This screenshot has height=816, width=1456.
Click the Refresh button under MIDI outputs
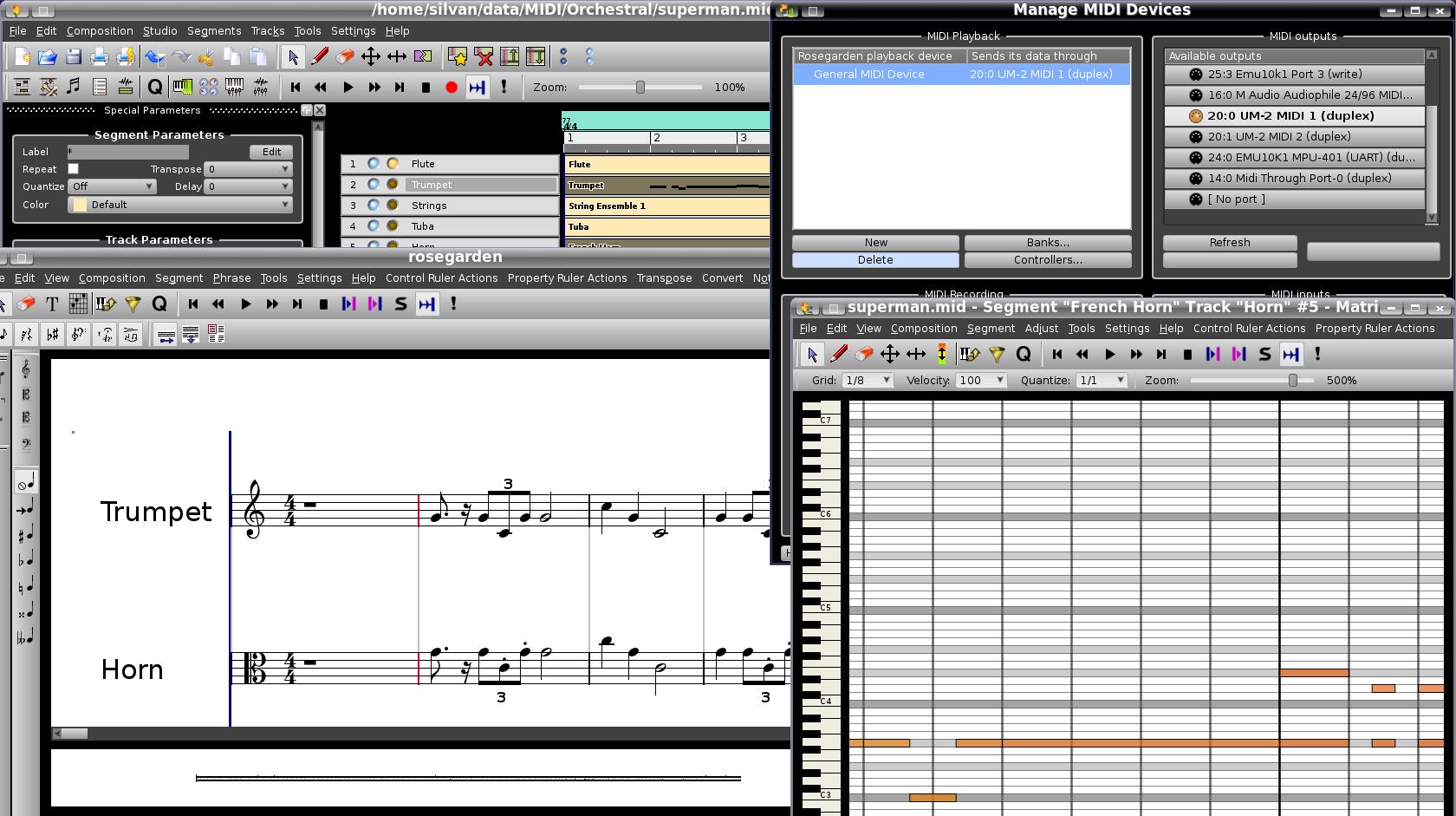[x=1229, y=243]
